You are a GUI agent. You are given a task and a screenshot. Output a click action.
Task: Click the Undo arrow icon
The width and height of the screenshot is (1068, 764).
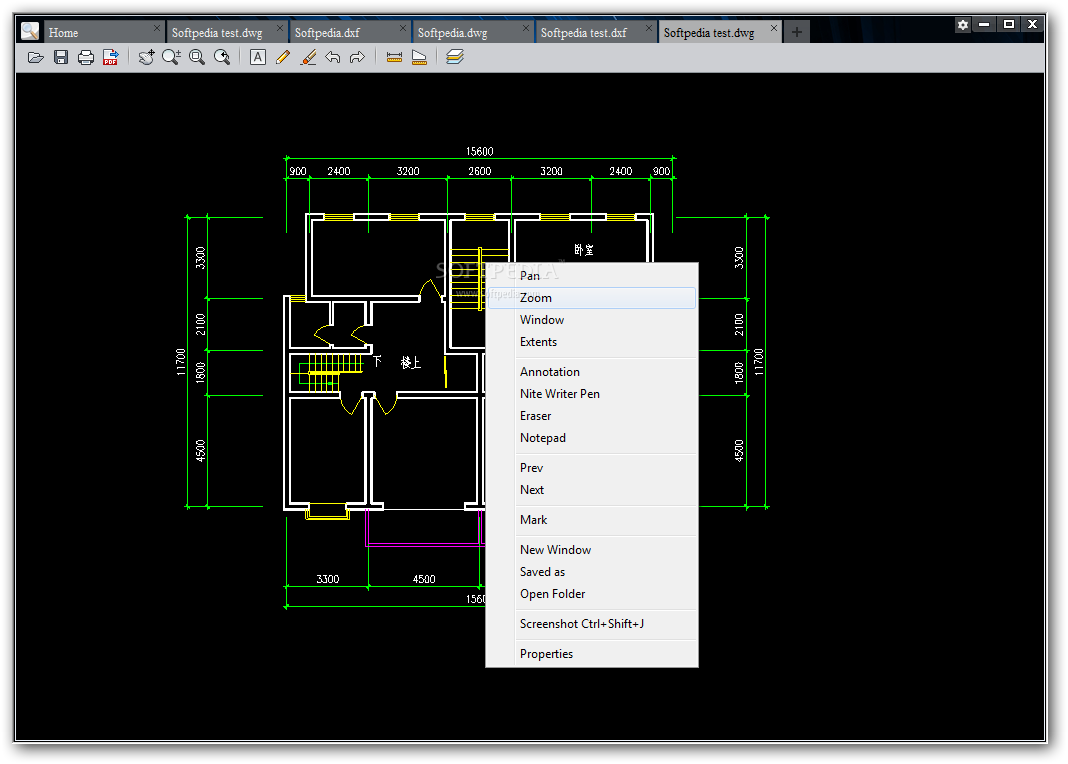332,58
